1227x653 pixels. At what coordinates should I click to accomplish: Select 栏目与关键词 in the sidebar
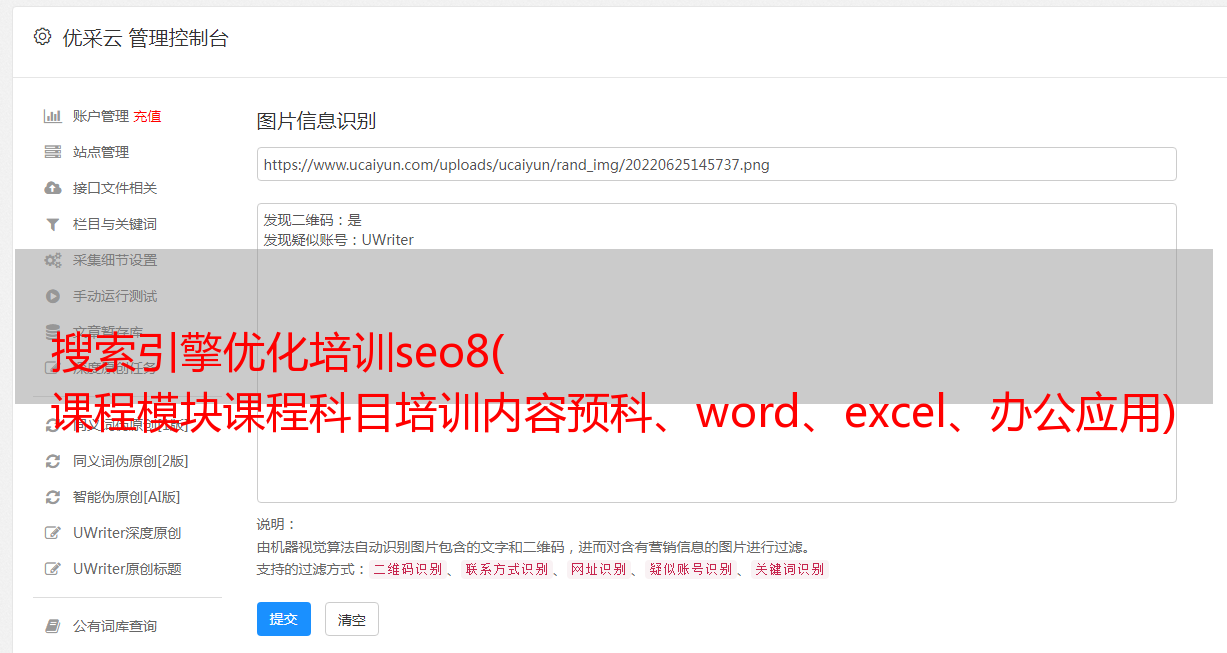[x=115, y=224]
